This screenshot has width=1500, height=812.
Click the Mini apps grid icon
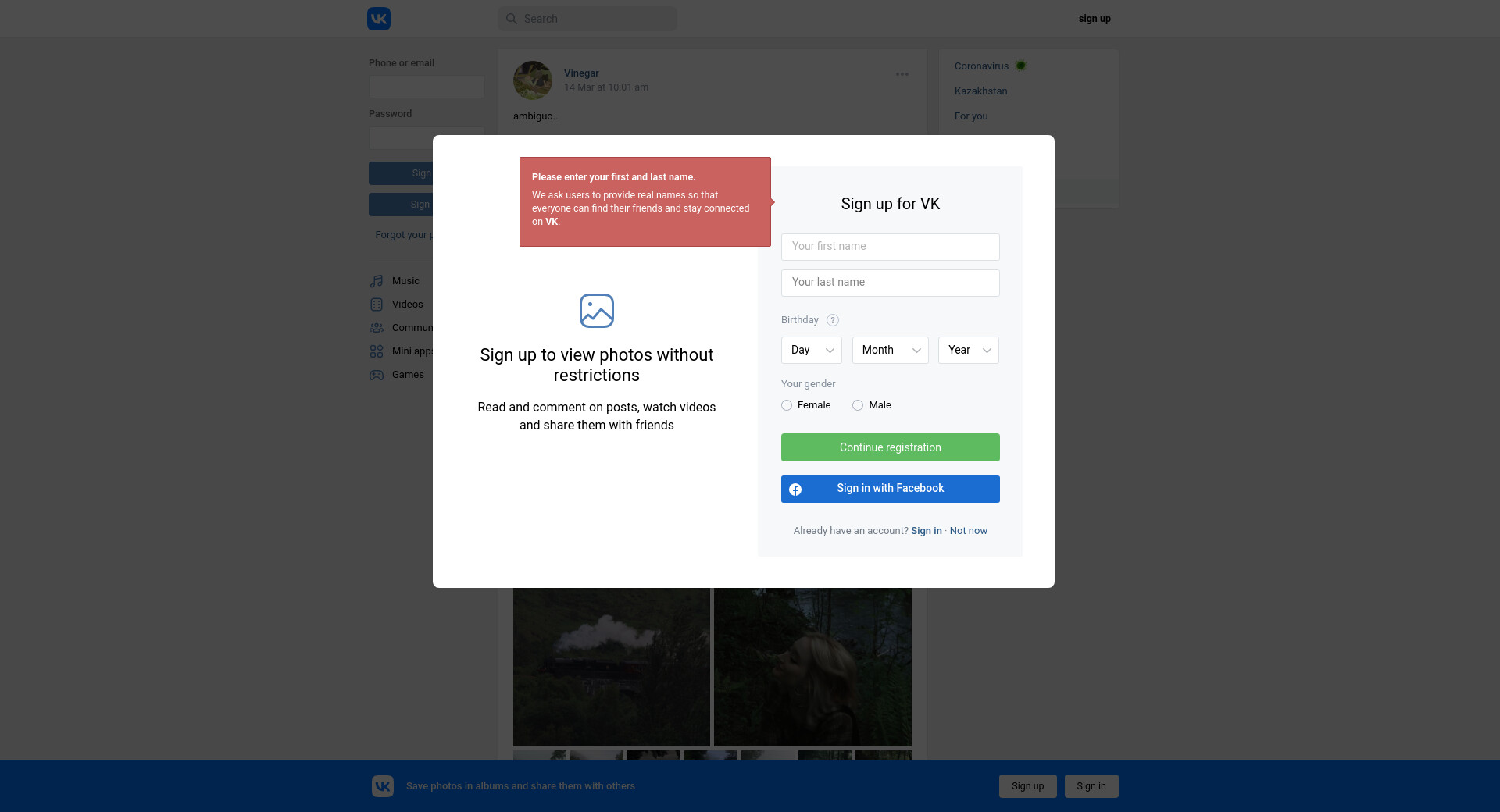[377, 351]
